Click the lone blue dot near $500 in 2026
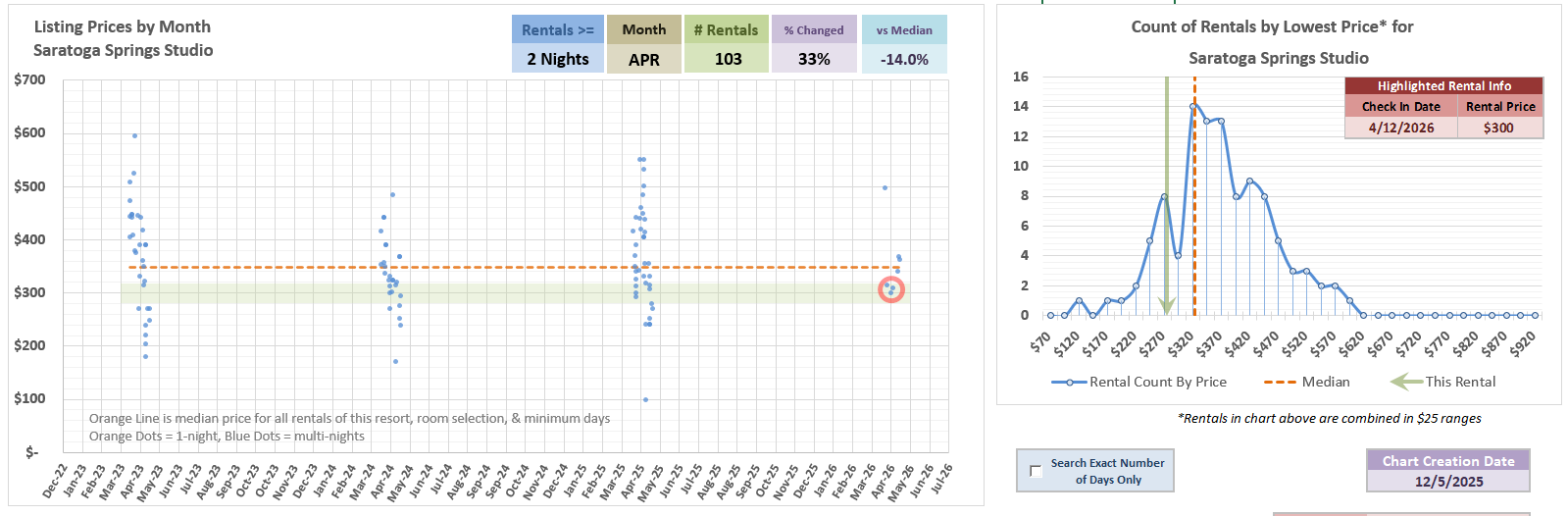This screenshot has width=1568, height=516. (885, 187)
